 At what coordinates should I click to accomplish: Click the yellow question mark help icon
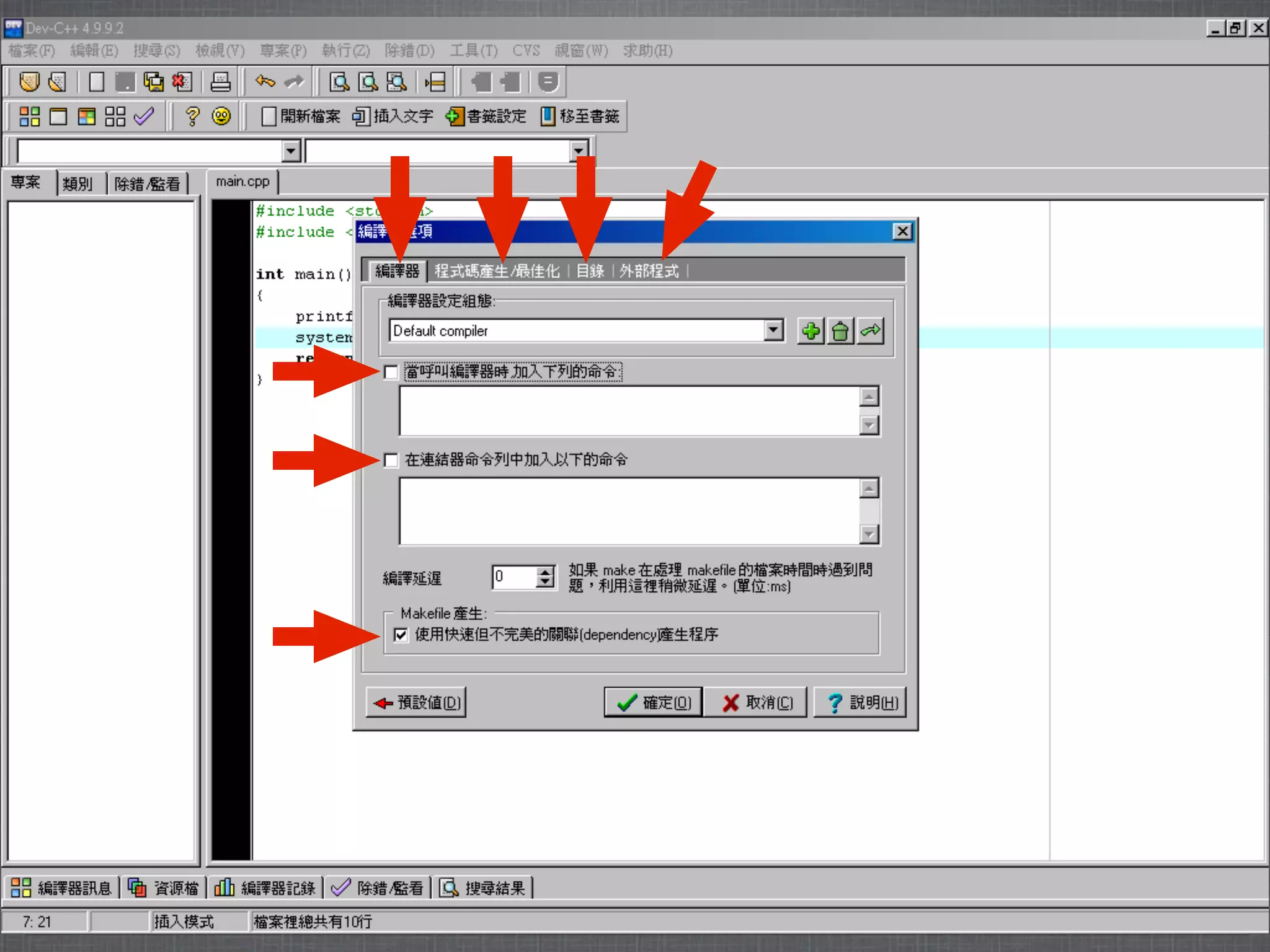pyautogui.click(x=192, y=117)
